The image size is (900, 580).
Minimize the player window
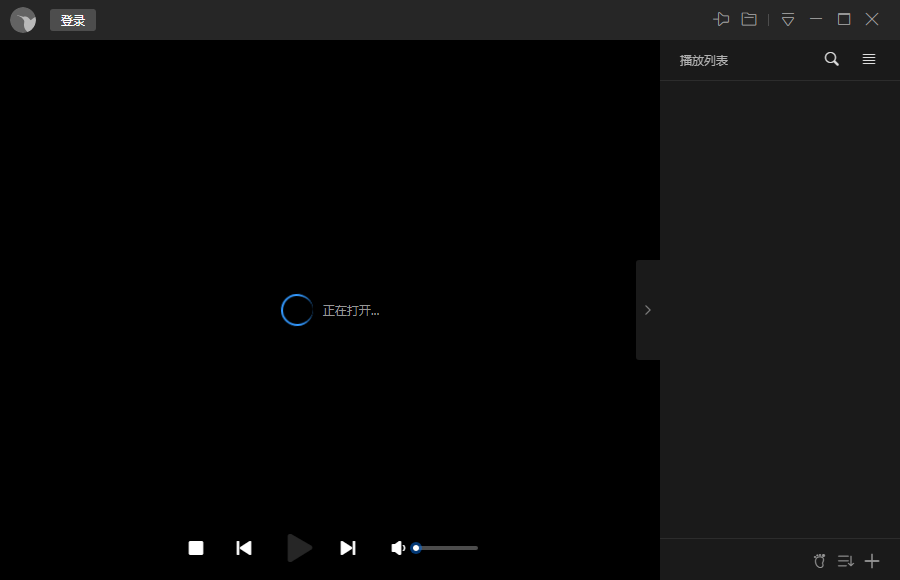click(816, 19)
